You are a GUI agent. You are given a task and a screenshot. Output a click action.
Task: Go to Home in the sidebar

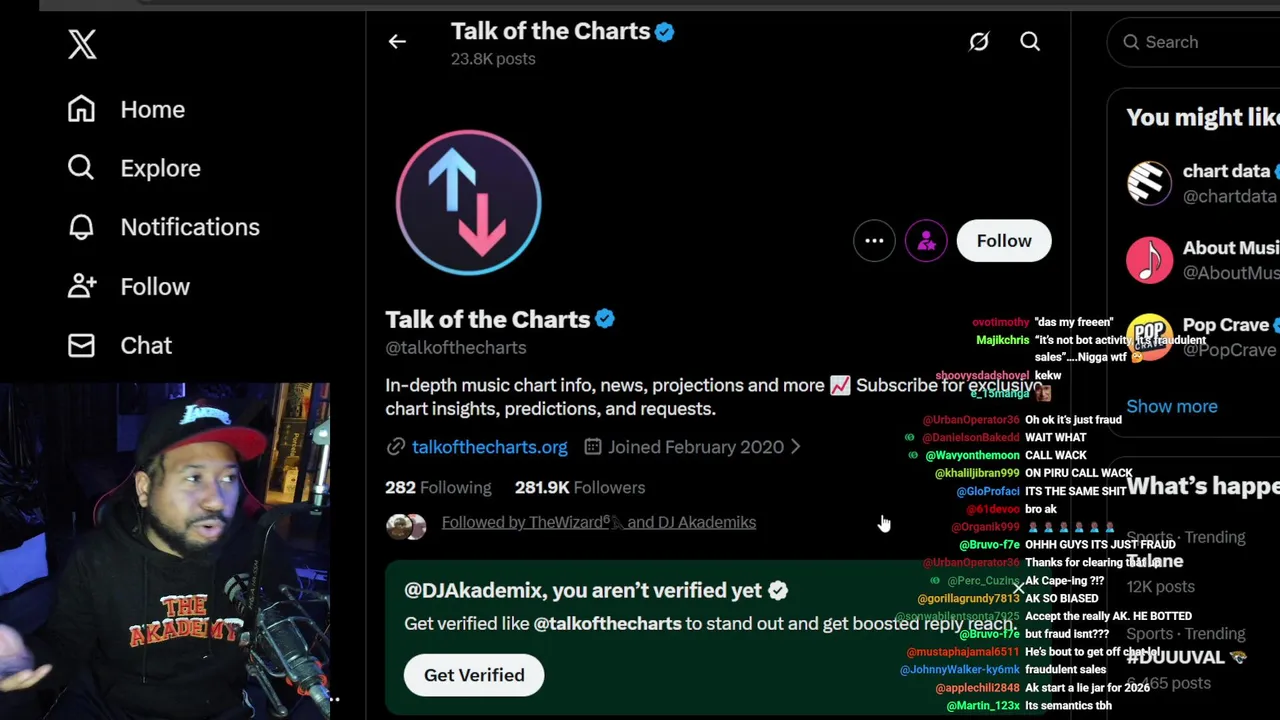(x=152, y=109)
